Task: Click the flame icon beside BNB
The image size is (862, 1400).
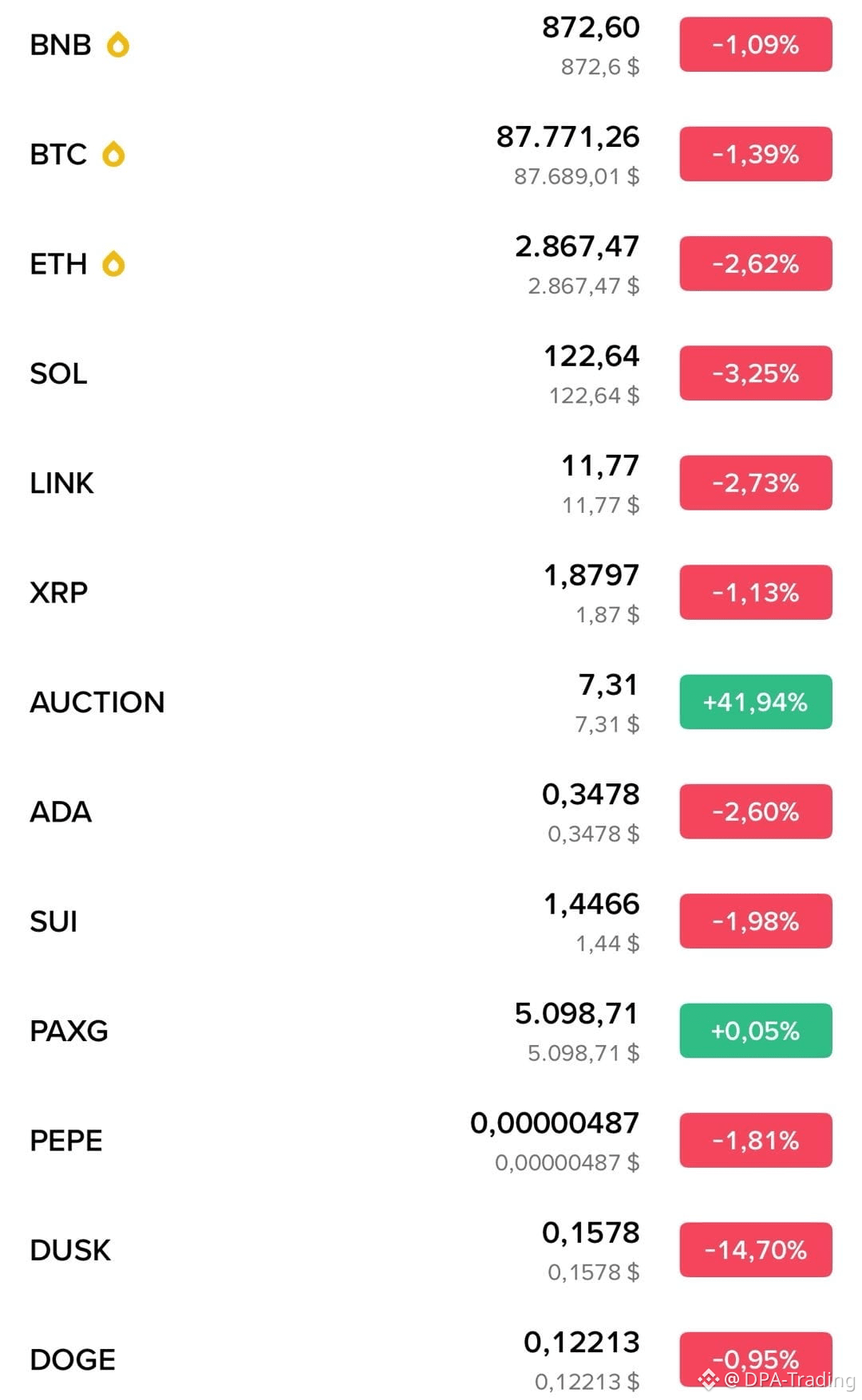Action: (118, 45)
